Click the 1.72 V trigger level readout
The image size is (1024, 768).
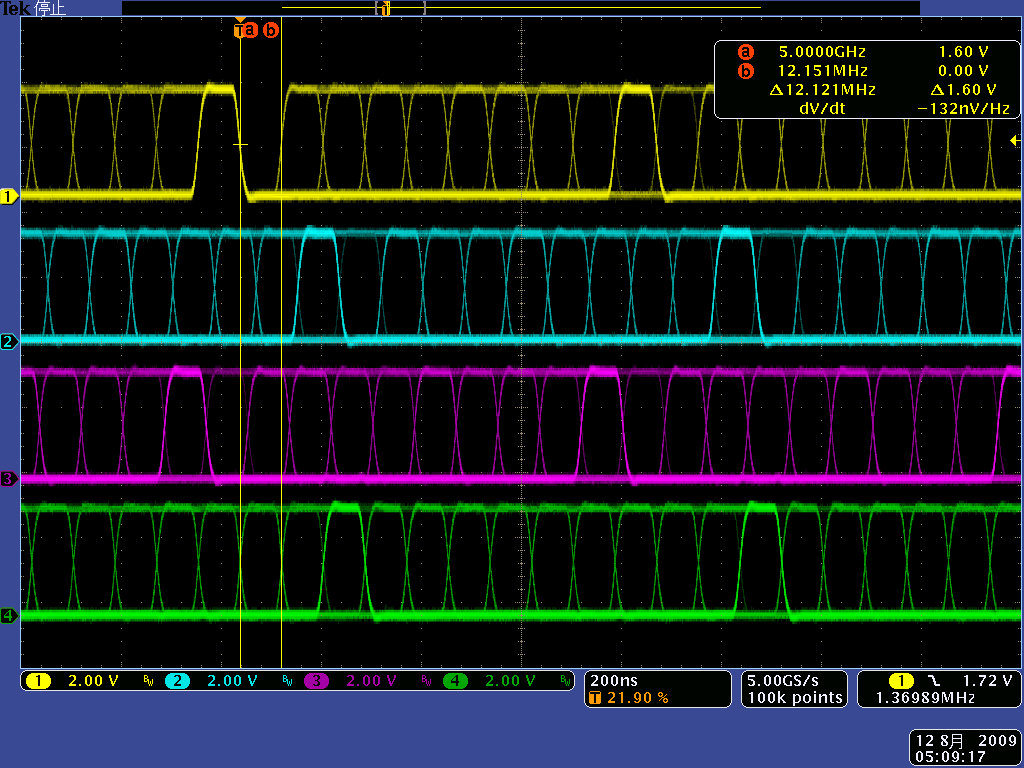point(987,681)
